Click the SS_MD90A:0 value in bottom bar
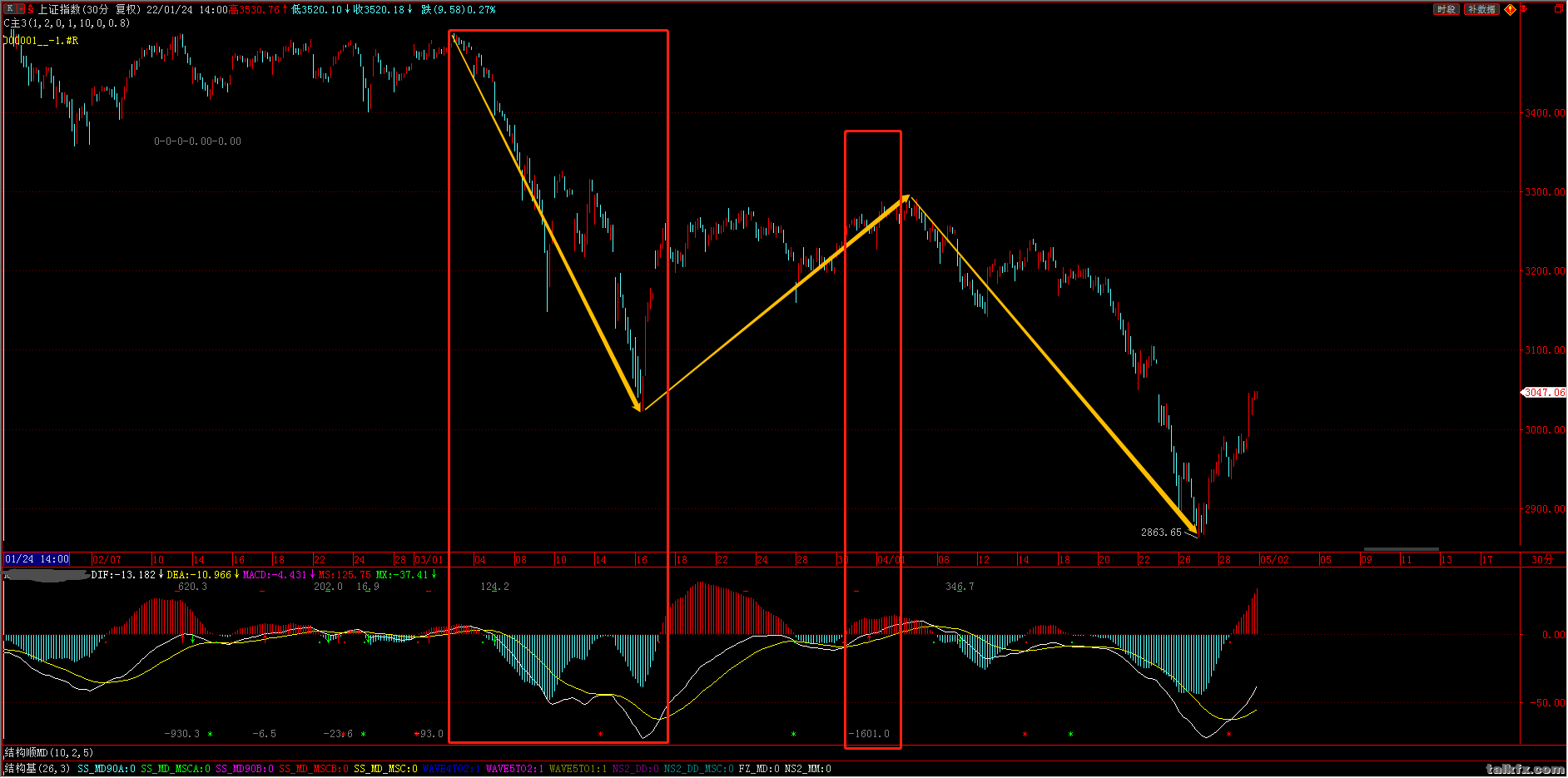This screenshot has height=778, width=1568. 107,769
